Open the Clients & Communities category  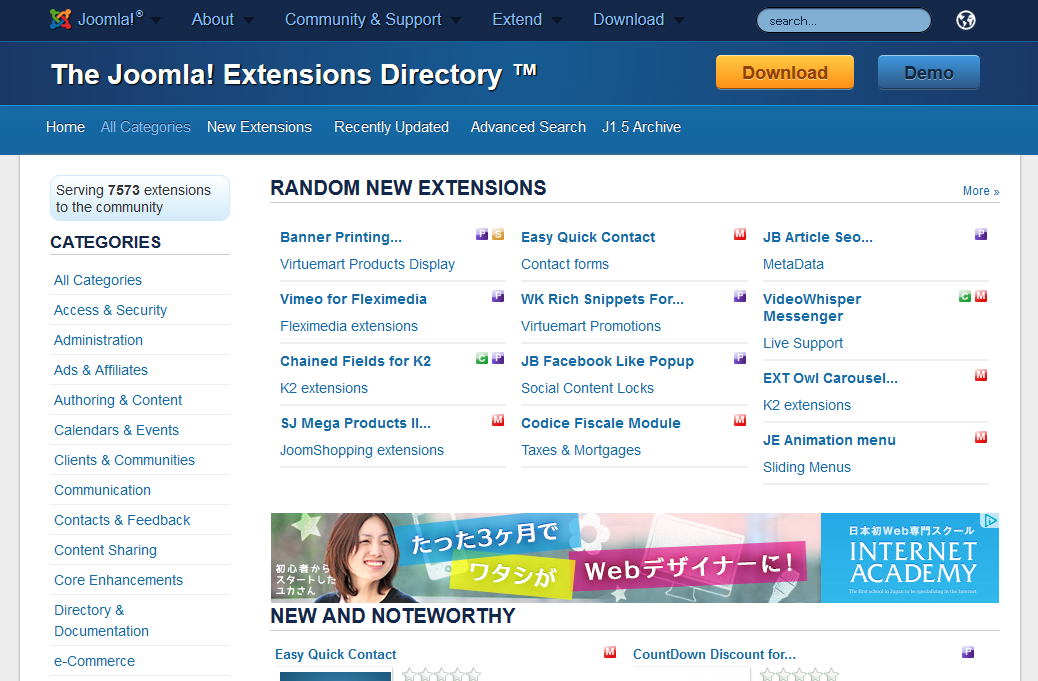click(124, 460)
